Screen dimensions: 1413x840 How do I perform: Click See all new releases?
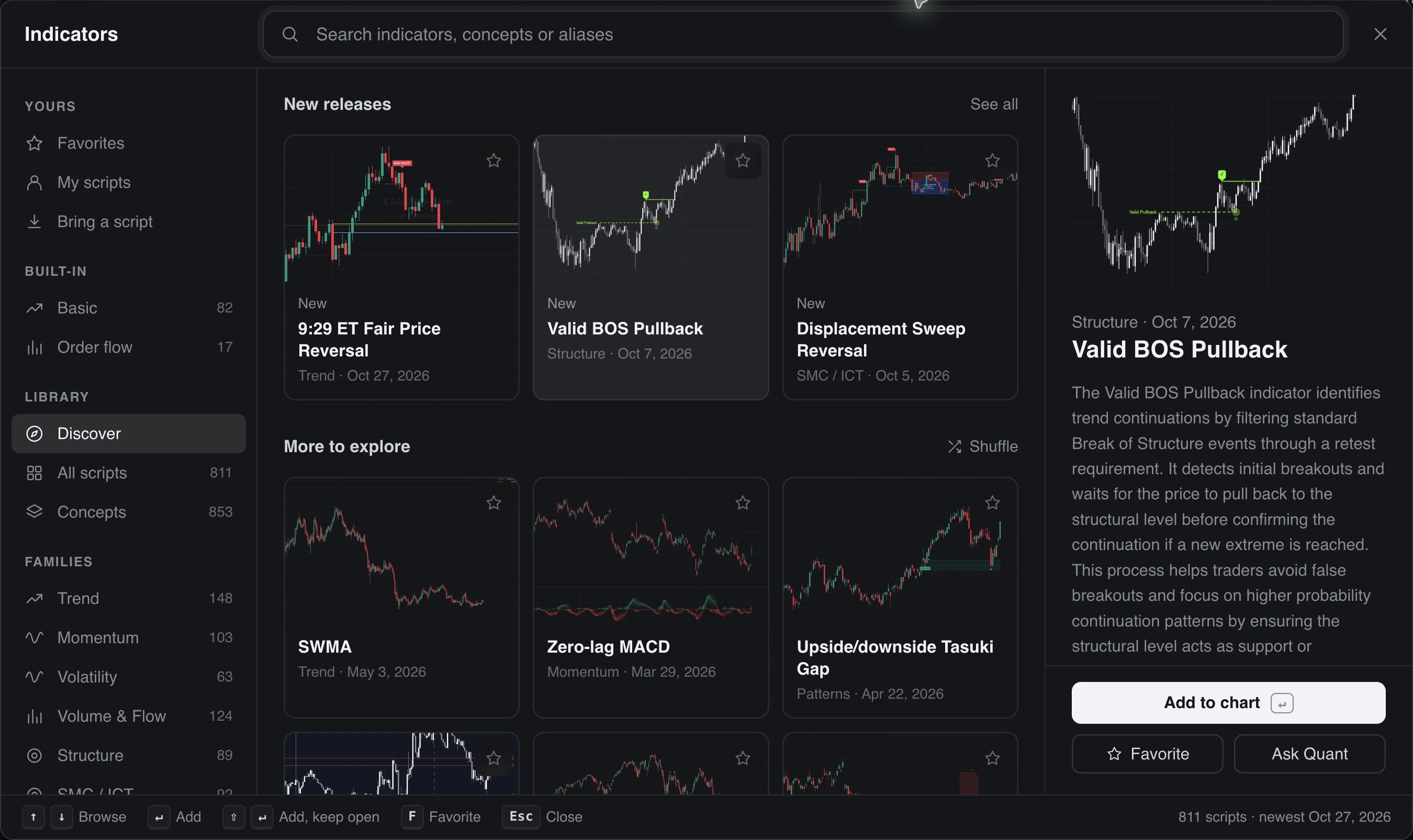pos(994,104)
